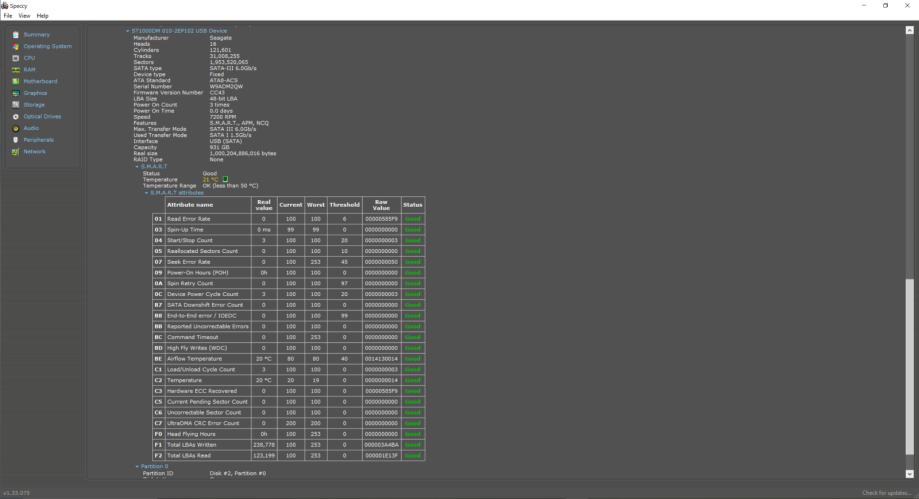Click the Head Flying Hours attribute
This screenshot has height=499, width=919.
coord(191,434)
